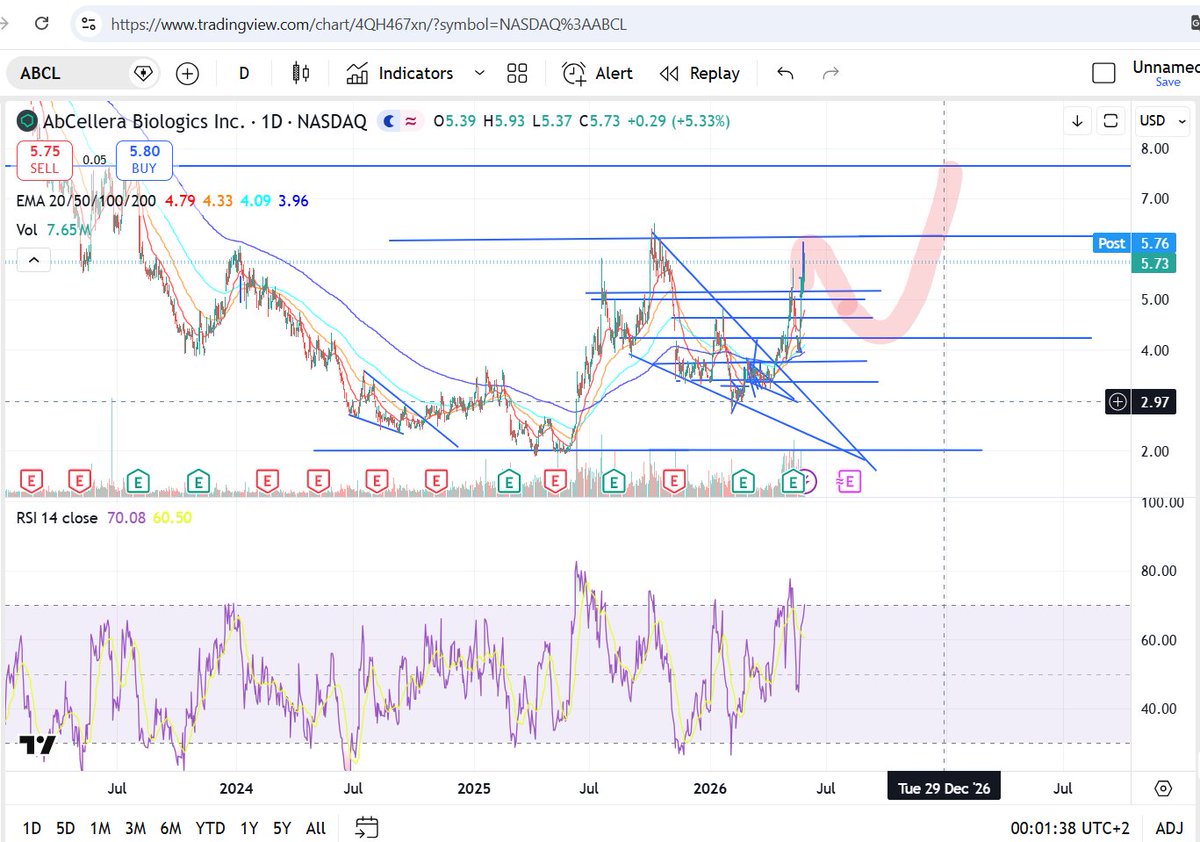The width and height of the screenshot is (1200, 842).
Task: Click the purple marker left of the pink E marker
Action: [810, 482]
